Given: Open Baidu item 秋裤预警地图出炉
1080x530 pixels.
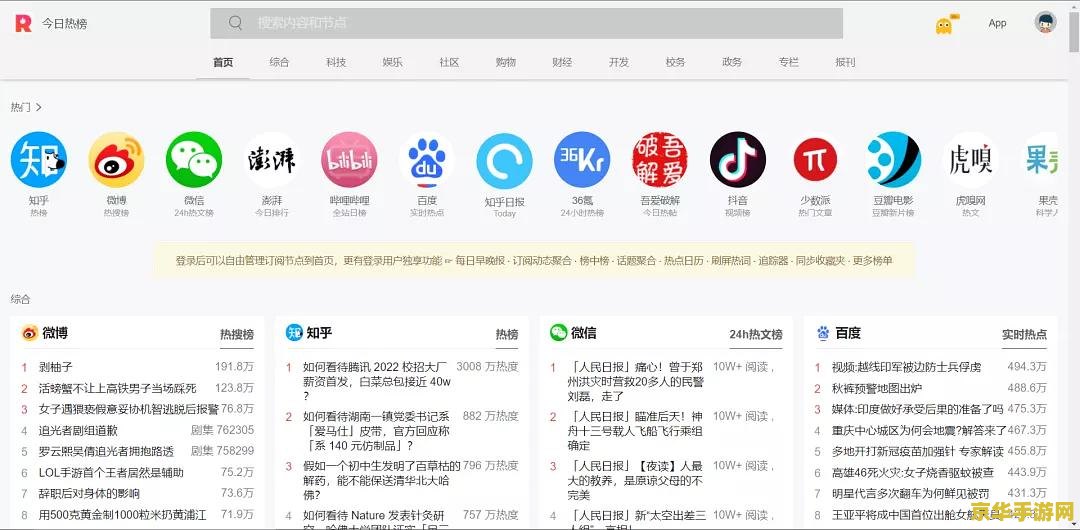Looking at the screenshot, I should coord(877,388).
